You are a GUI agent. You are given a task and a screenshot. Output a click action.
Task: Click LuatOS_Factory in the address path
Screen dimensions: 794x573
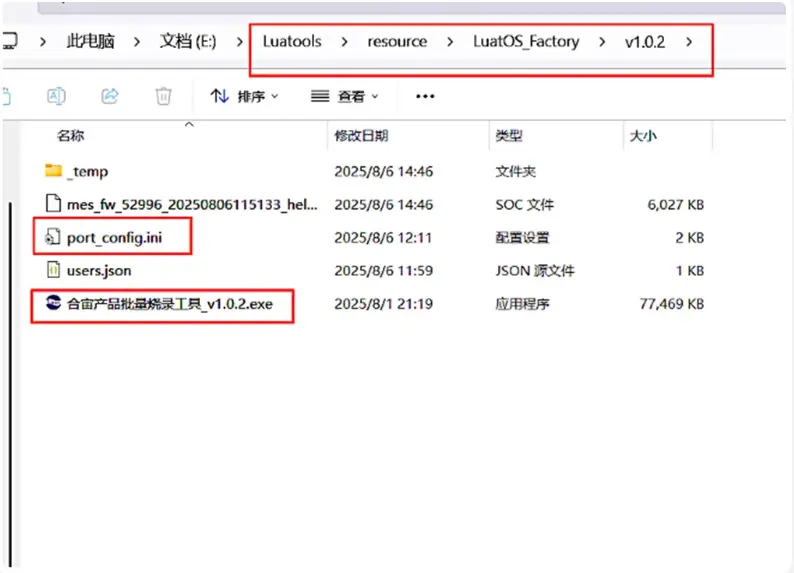point(526,42)
